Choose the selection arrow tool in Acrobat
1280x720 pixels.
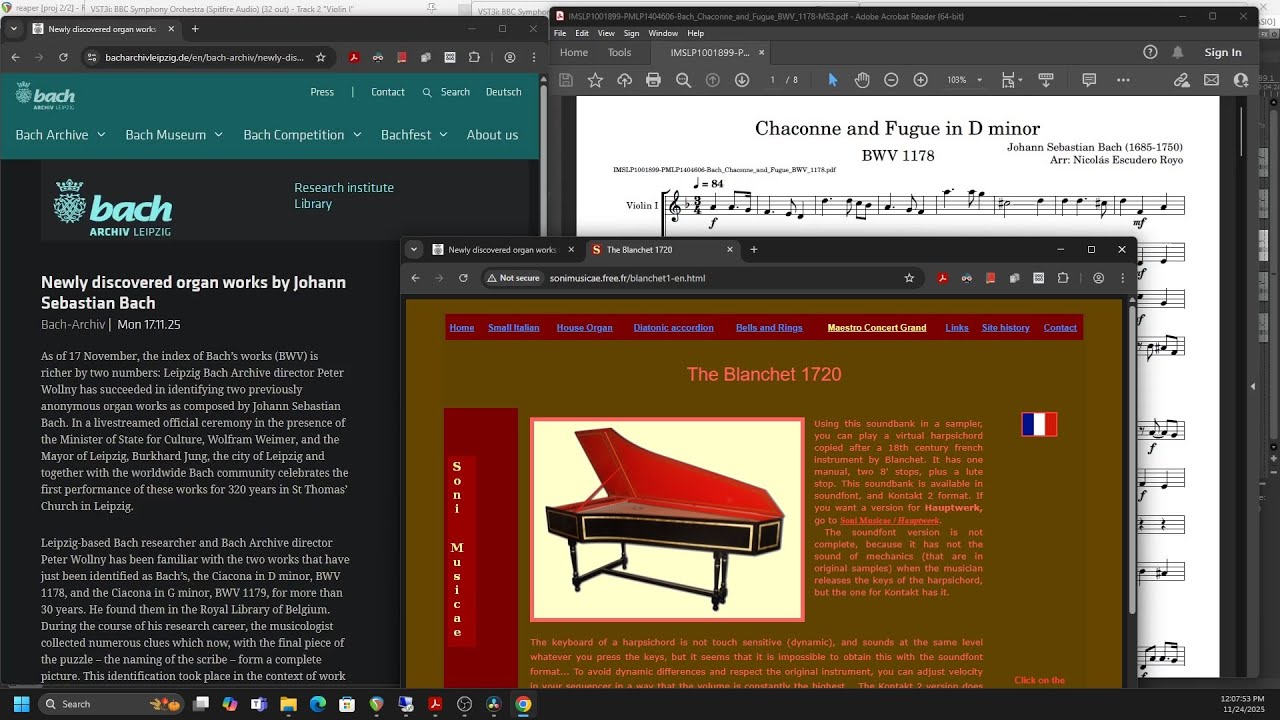pyautogui.click(x=832, y=80)
